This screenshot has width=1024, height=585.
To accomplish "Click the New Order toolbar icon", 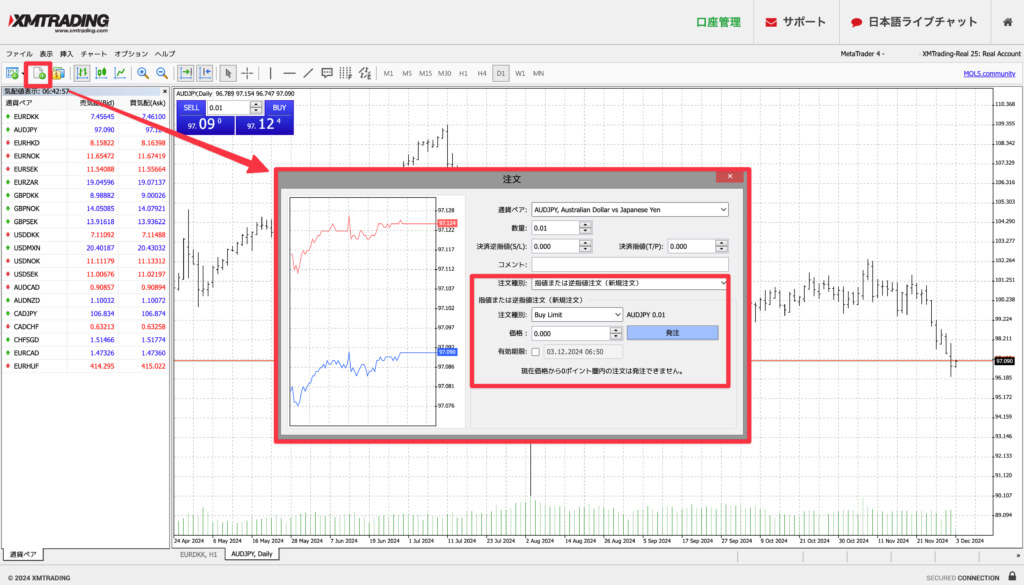I will click(38, 73).
